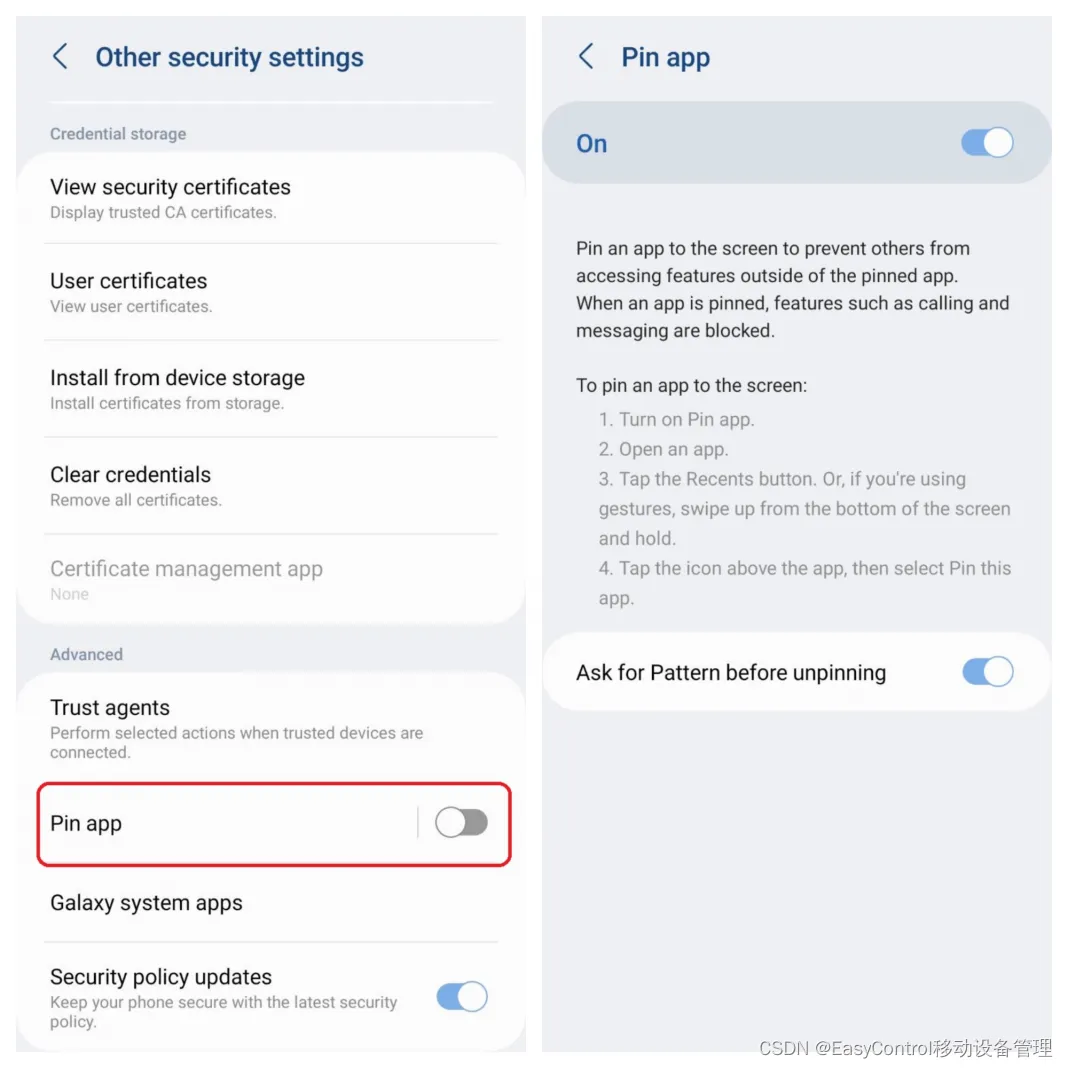The image size is (1068, 1068).
Task: Tap the Security policy updates label
Action: (x=161, y=977)
